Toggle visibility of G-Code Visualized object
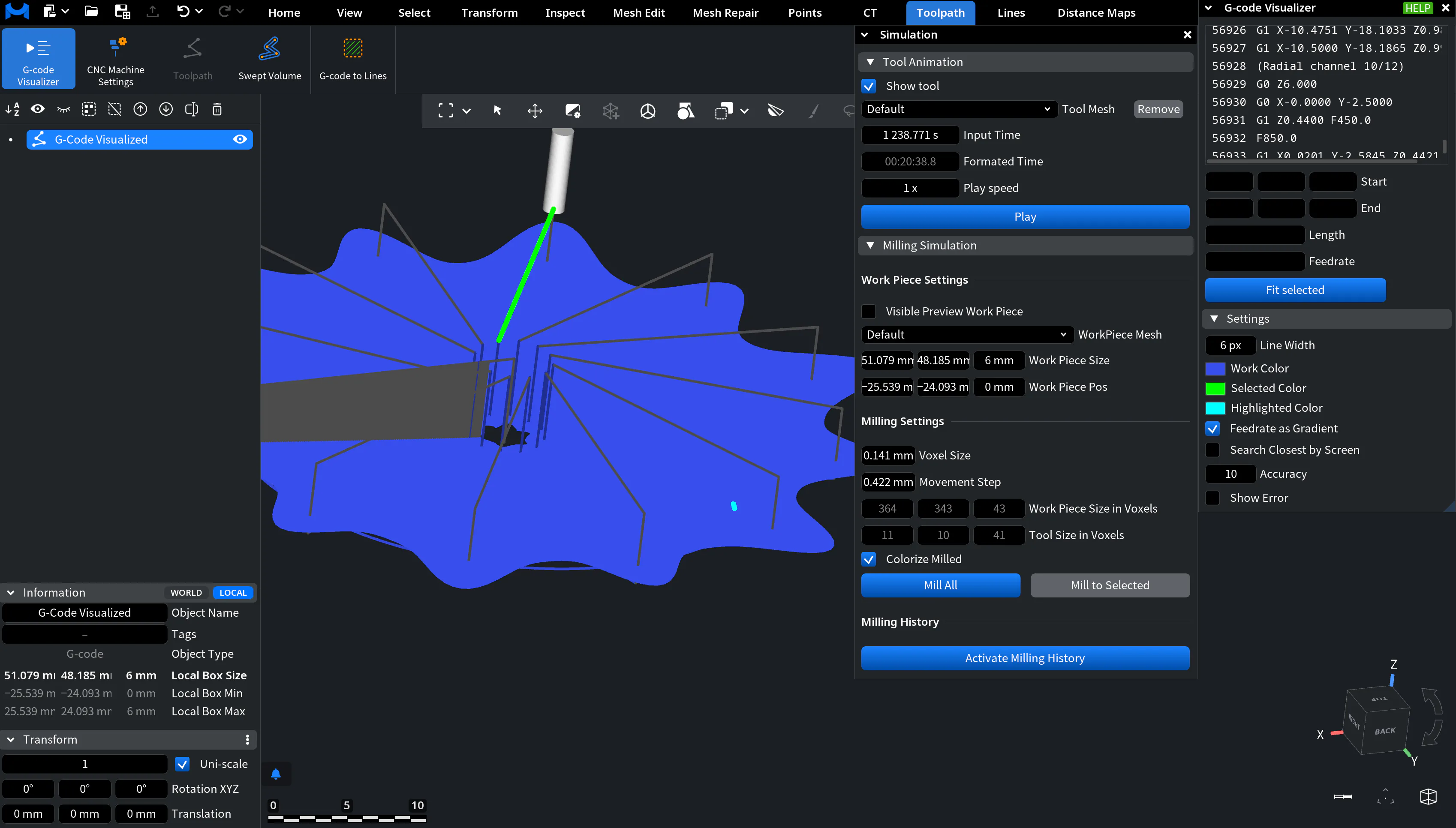 coord(240,139)
